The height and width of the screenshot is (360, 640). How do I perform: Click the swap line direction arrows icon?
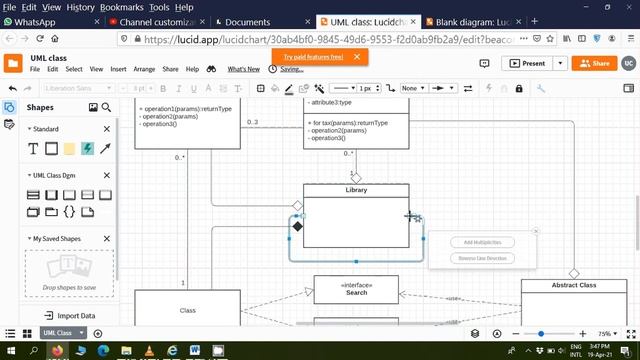[468, 88]
